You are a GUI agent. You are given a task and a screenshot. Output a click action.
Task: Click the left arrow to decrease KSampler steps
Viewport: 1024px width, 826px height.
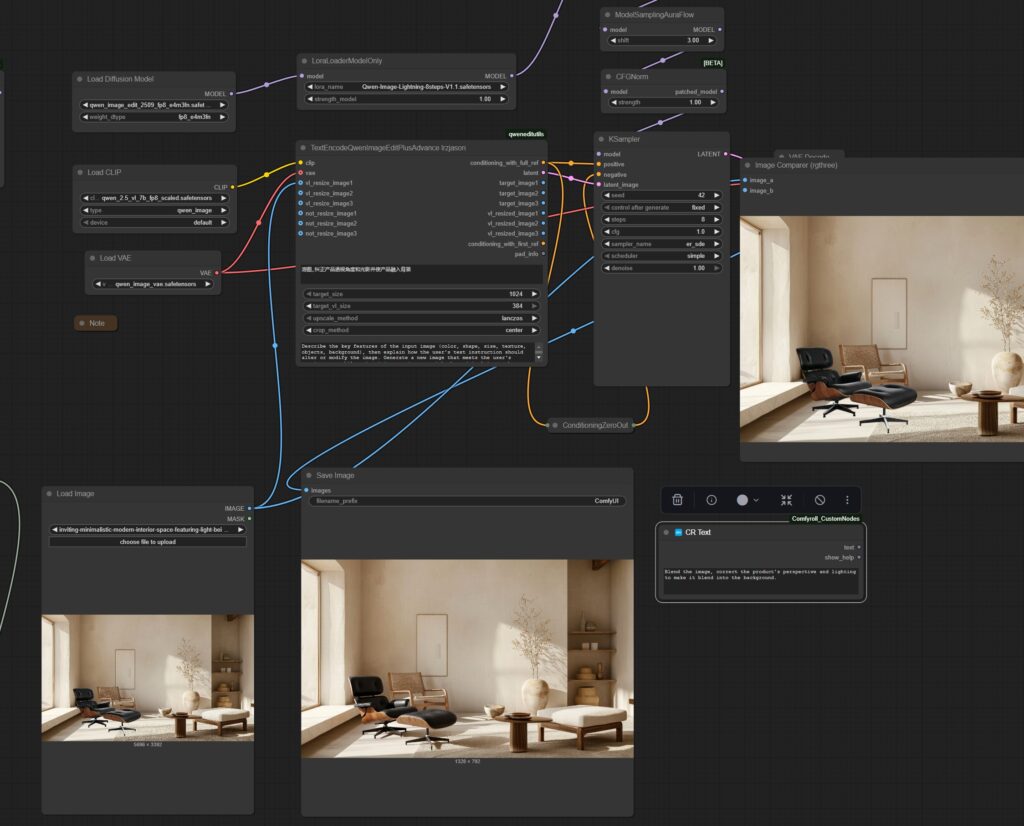coord(606,219)
